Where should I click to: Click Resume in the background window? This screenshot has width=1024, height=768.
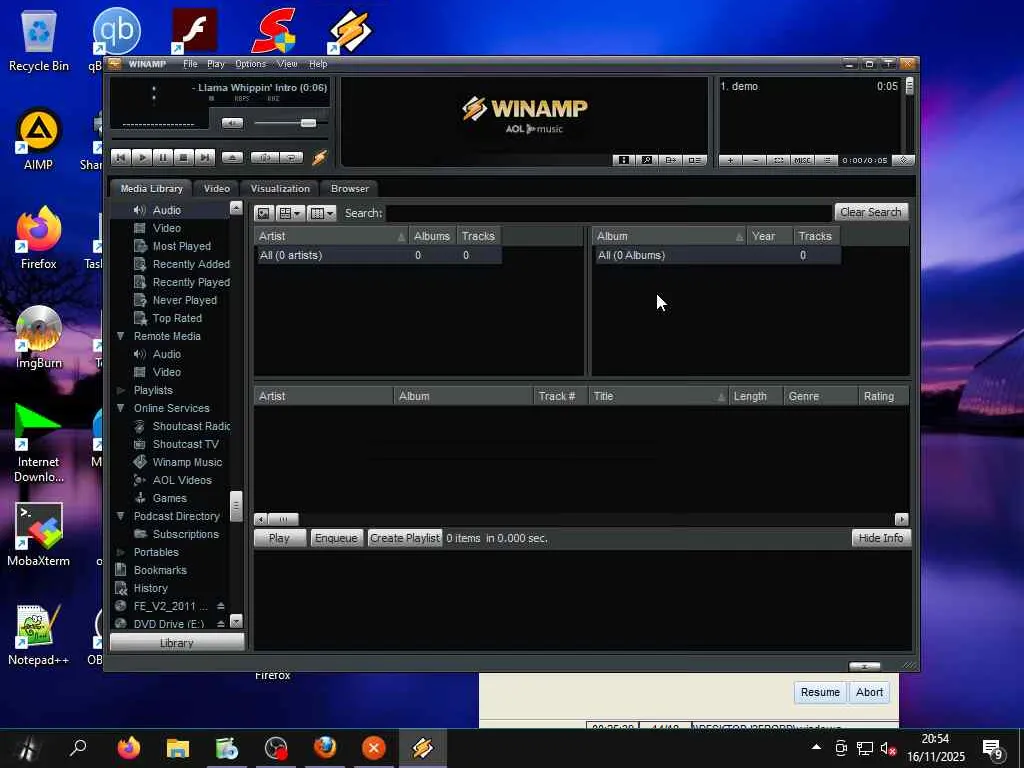click(x=820, y=692)
